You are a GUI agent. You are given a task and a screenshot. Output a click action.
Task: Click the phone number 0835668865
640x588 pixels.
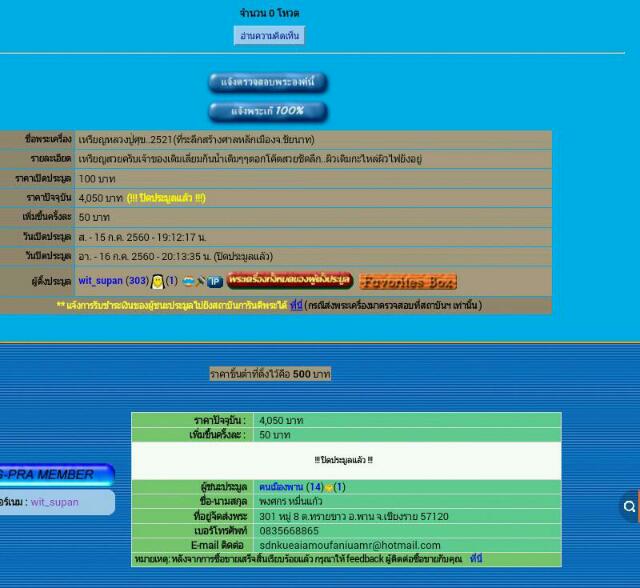coord(289,530)
